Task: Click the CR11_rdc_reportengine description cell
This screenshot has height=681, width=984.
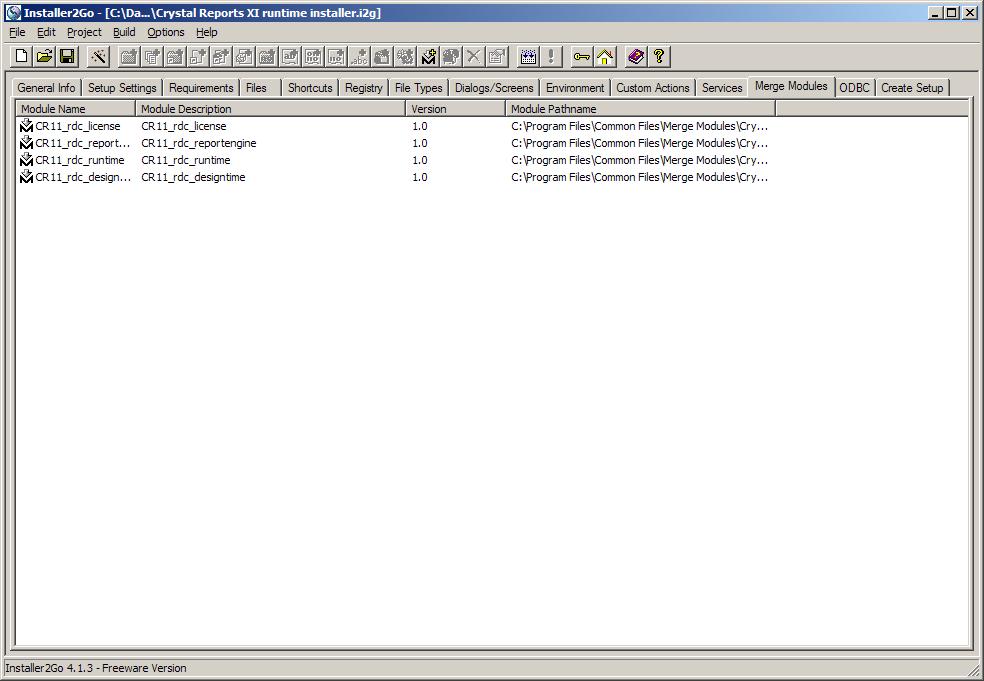Action: point(198,142)
